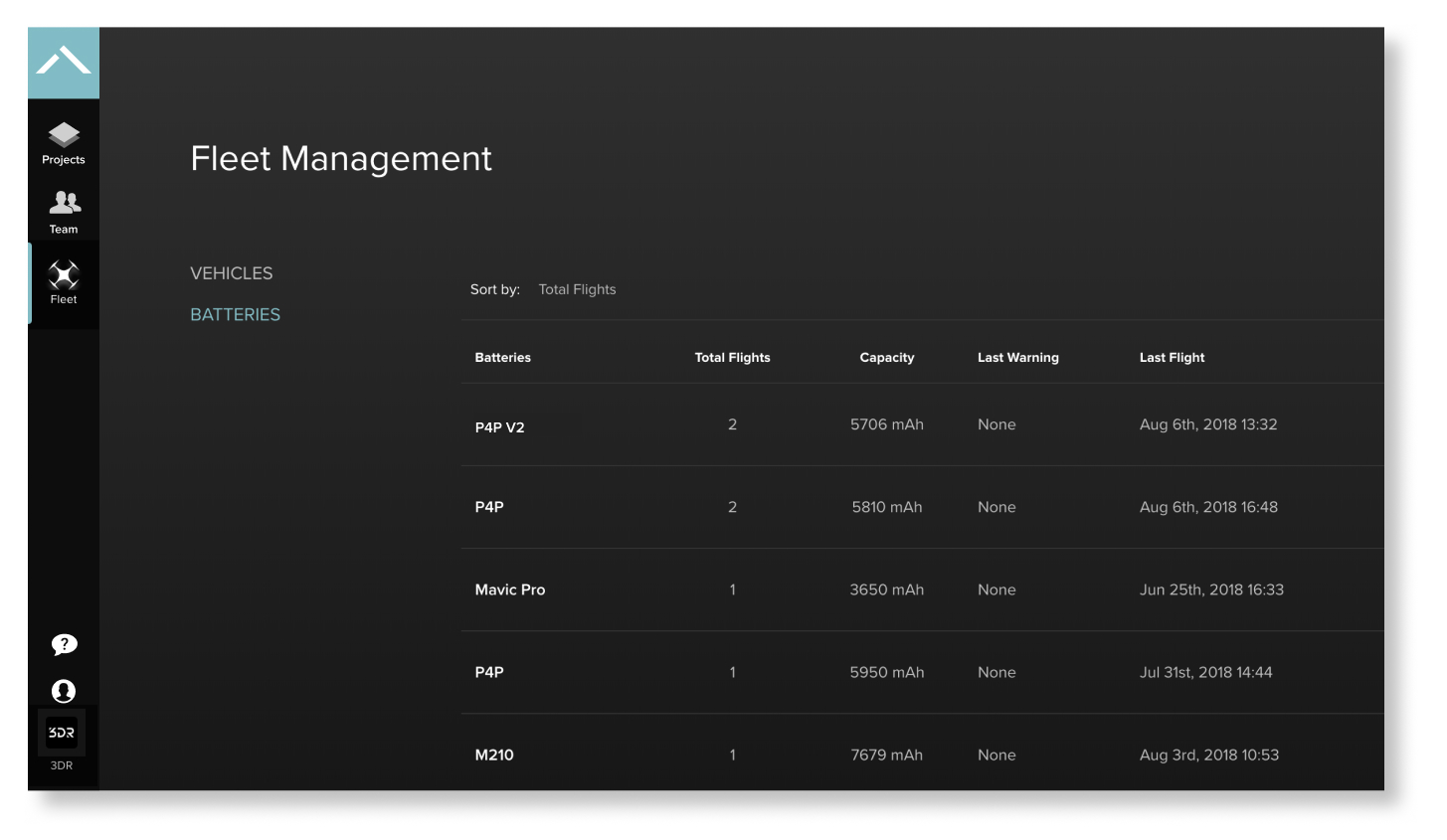Open the user account profile icon

[64, 691]
